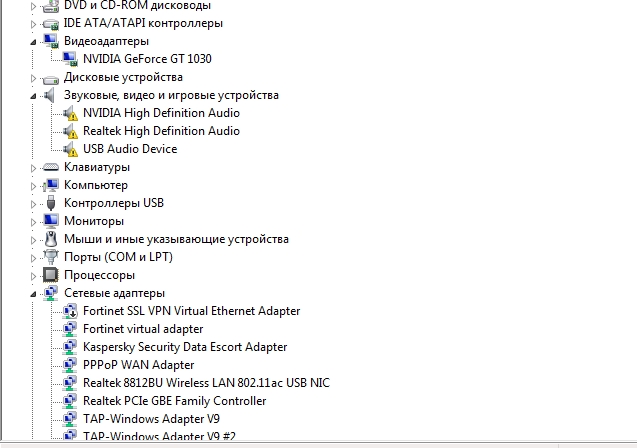Expand the Мониторы node
Screen dimensions: 637x448
pyautogui.click(x=33, y=222)
